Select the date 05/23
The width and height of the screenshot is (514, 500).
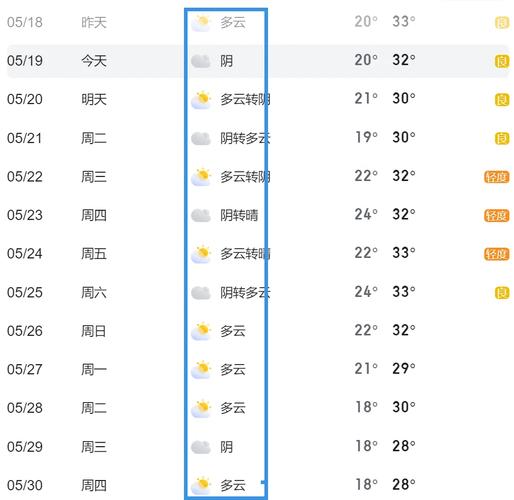point(25,215)
